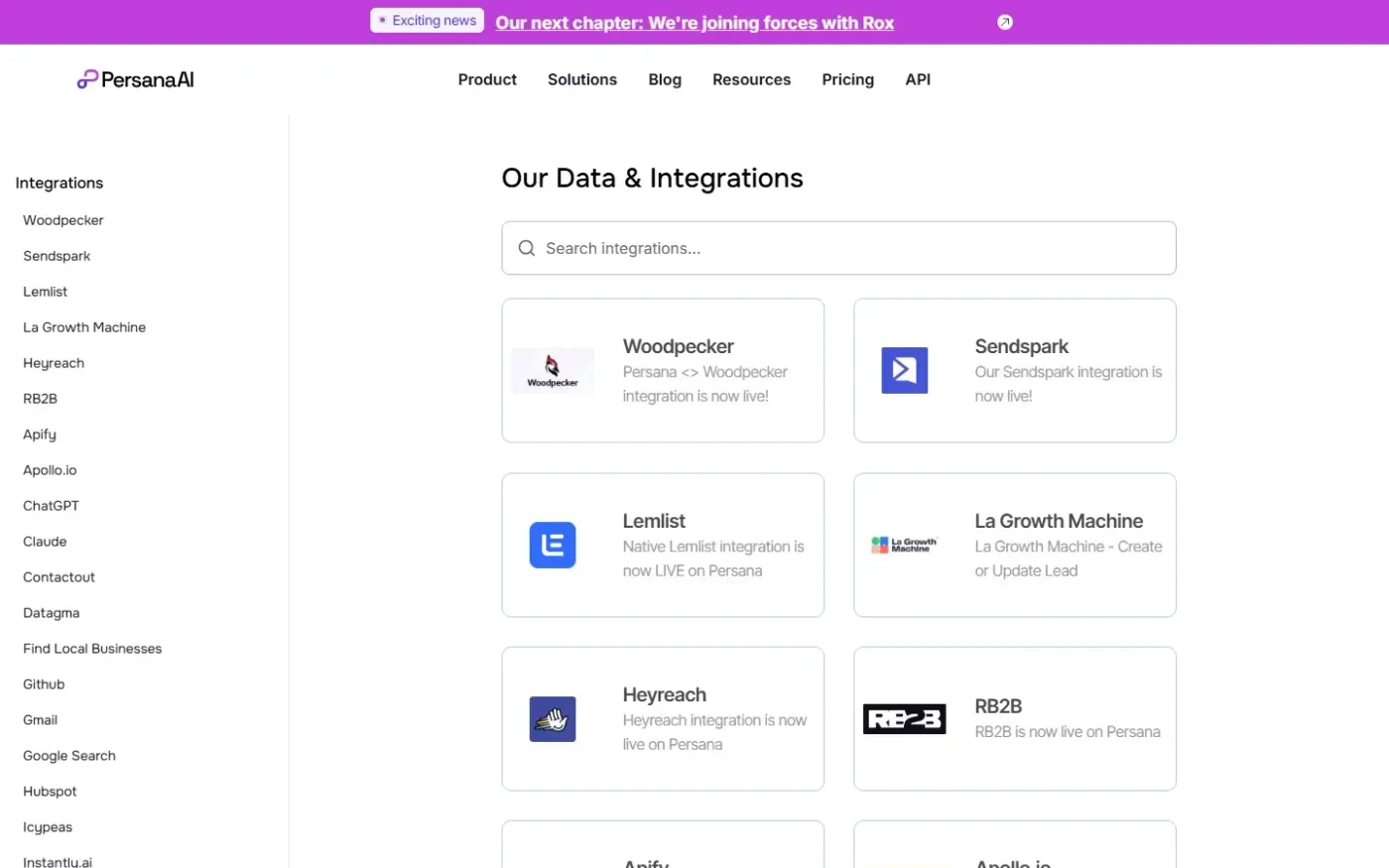Select ChatGPT in the sidebar
The width and height of the screenshot is (1389, 868).
click(51, 506)
